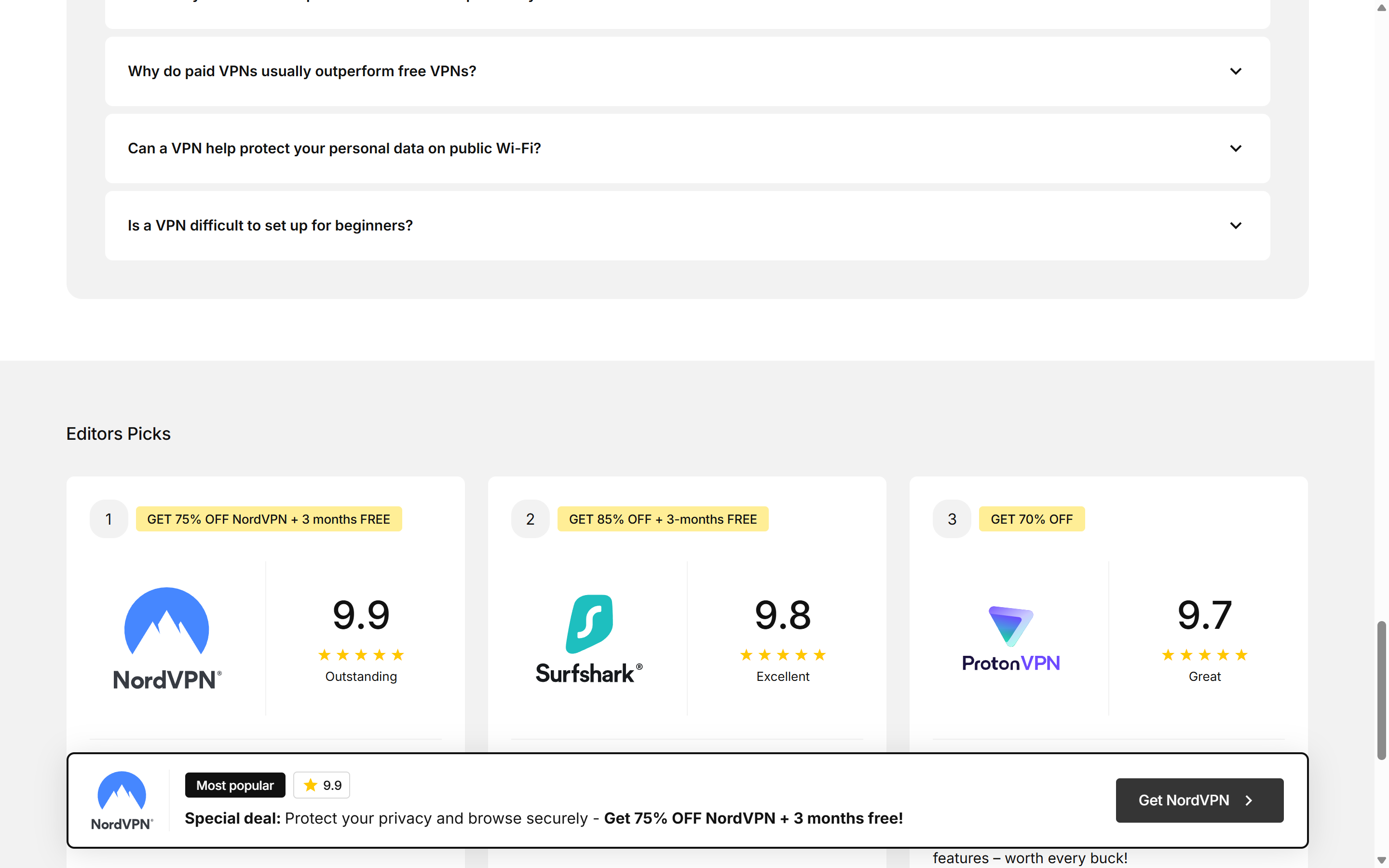Click the 'GET 85% OFF + 3-months FREE' badge
Image resolution: width=1389 pixels, height=868 pixels.
click(663, 519)
